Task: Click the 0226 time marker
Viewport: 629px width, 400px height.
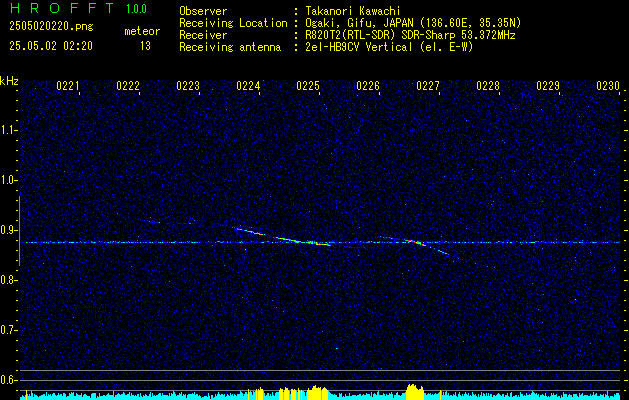Action: click(x=368, y=86)
